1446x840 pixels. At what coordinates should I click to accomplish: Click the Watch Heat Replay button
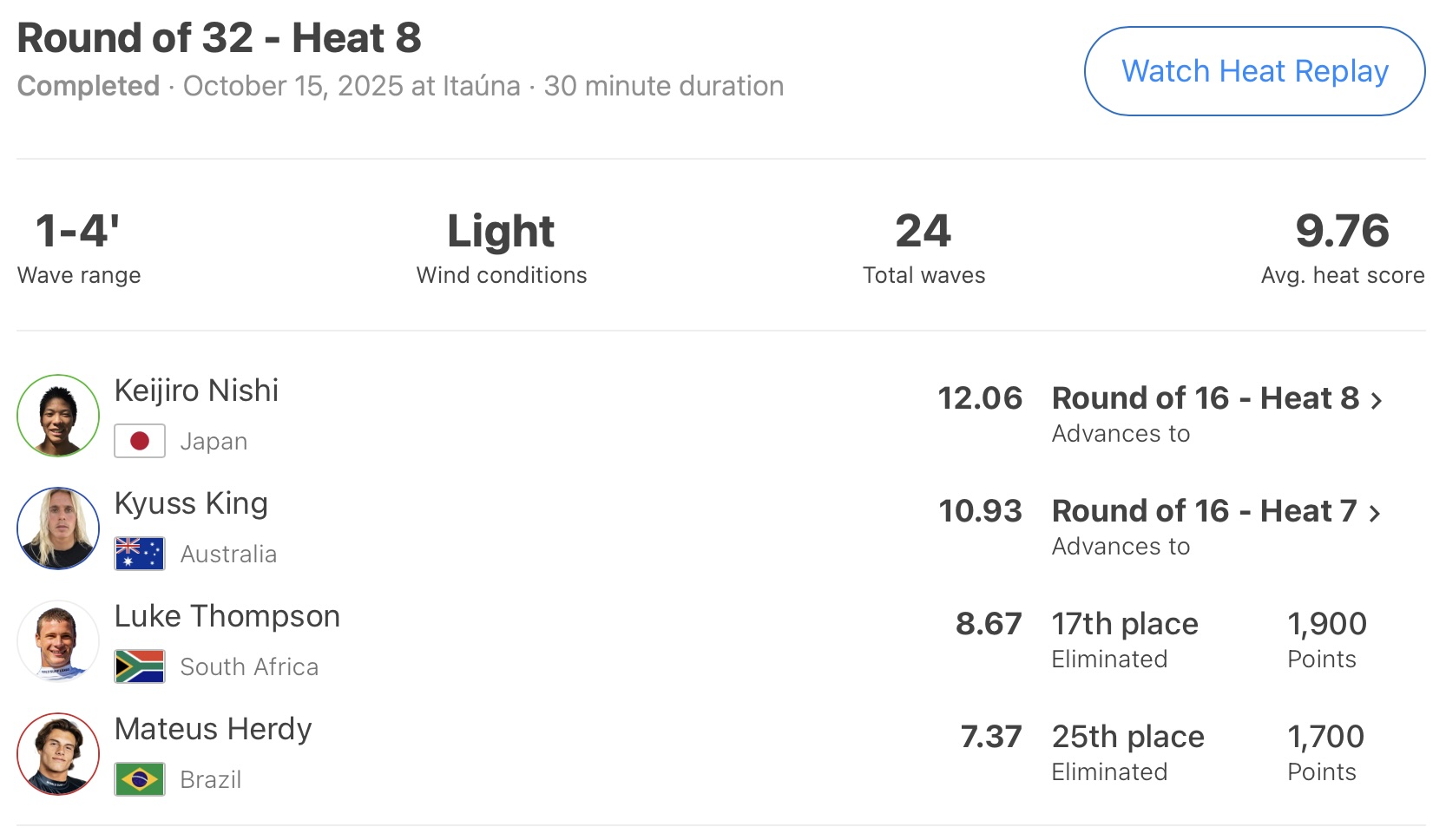click(1254, 71)
